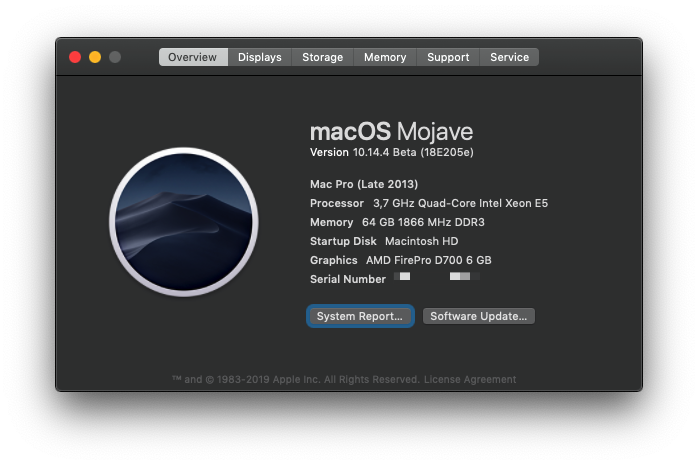Click the macOS Mojave title
The height and width of the screenshot is (465, 698).
click(x=391, y=132)
